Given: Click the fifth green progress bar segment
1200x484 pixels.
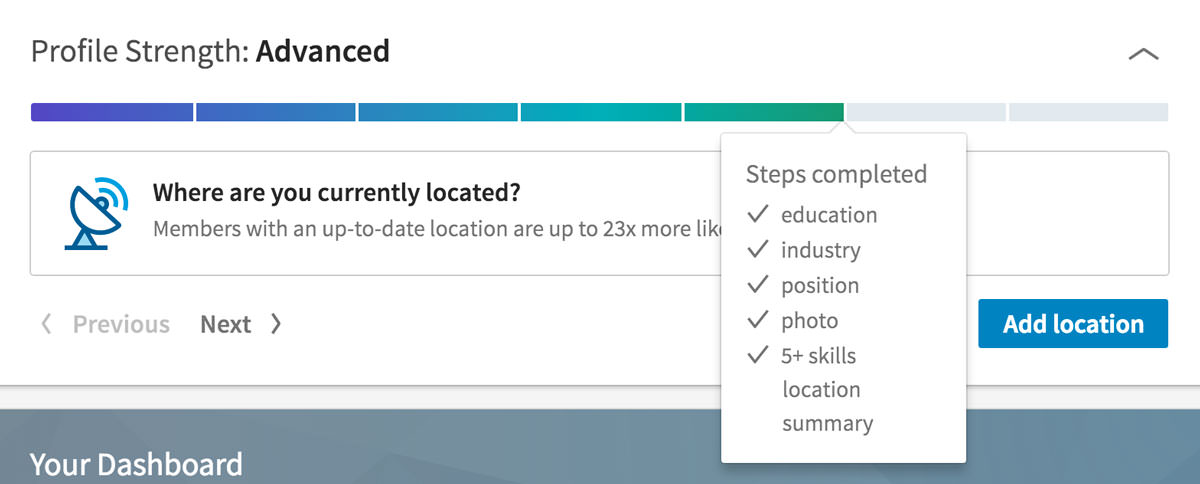Looking at the screenshot, I should 764,112.
